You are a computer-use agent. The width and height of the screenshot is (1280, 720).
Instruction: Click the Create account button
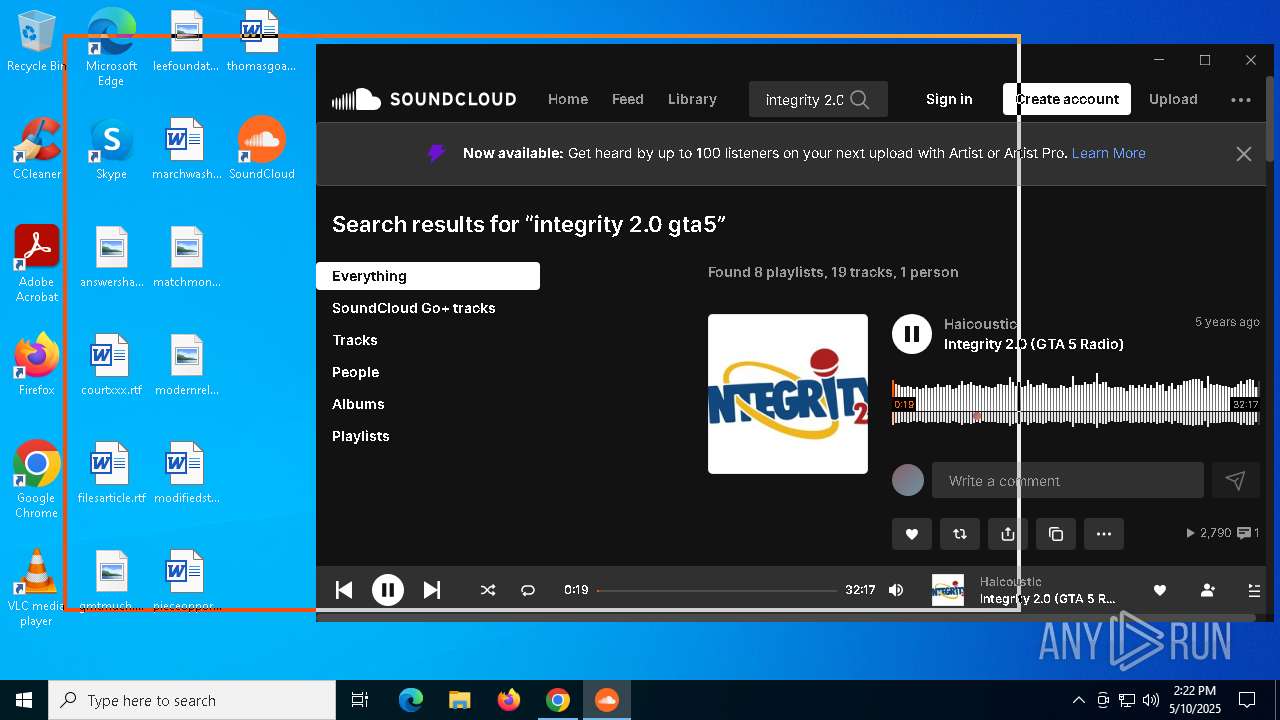[x=1067, y=99]
